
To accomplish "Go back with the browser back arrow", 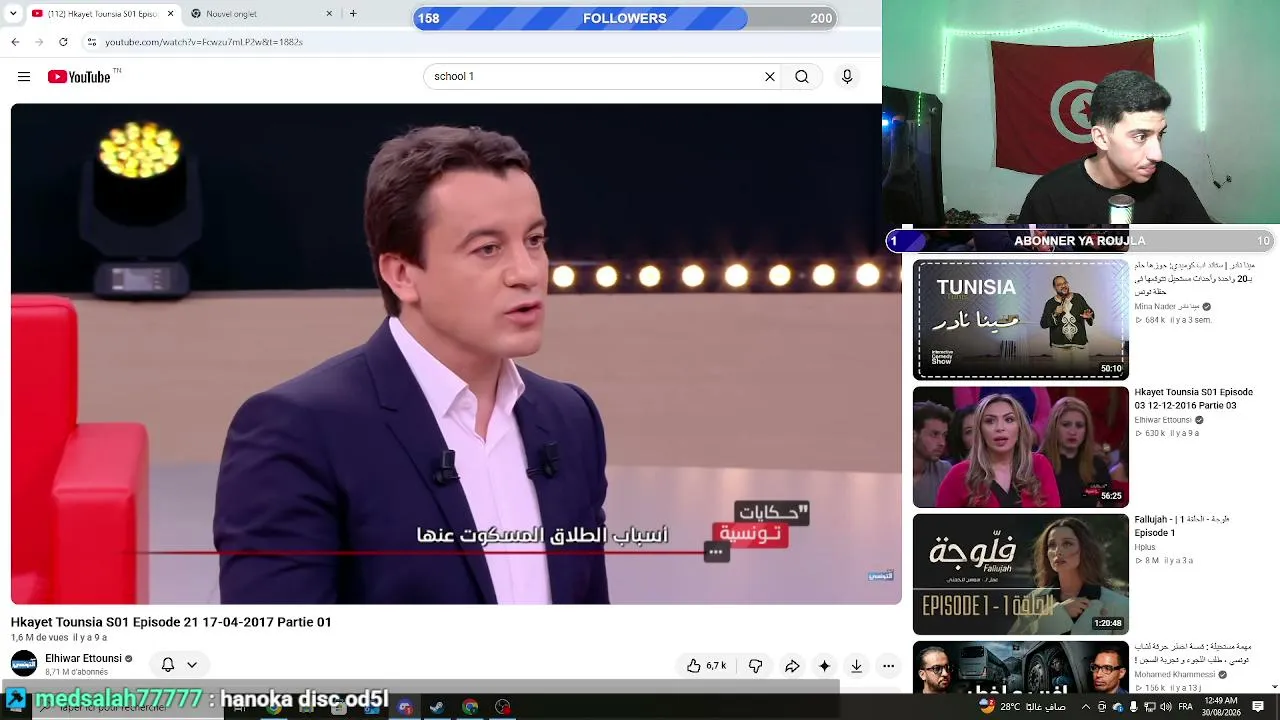I will tap(15, 42).
